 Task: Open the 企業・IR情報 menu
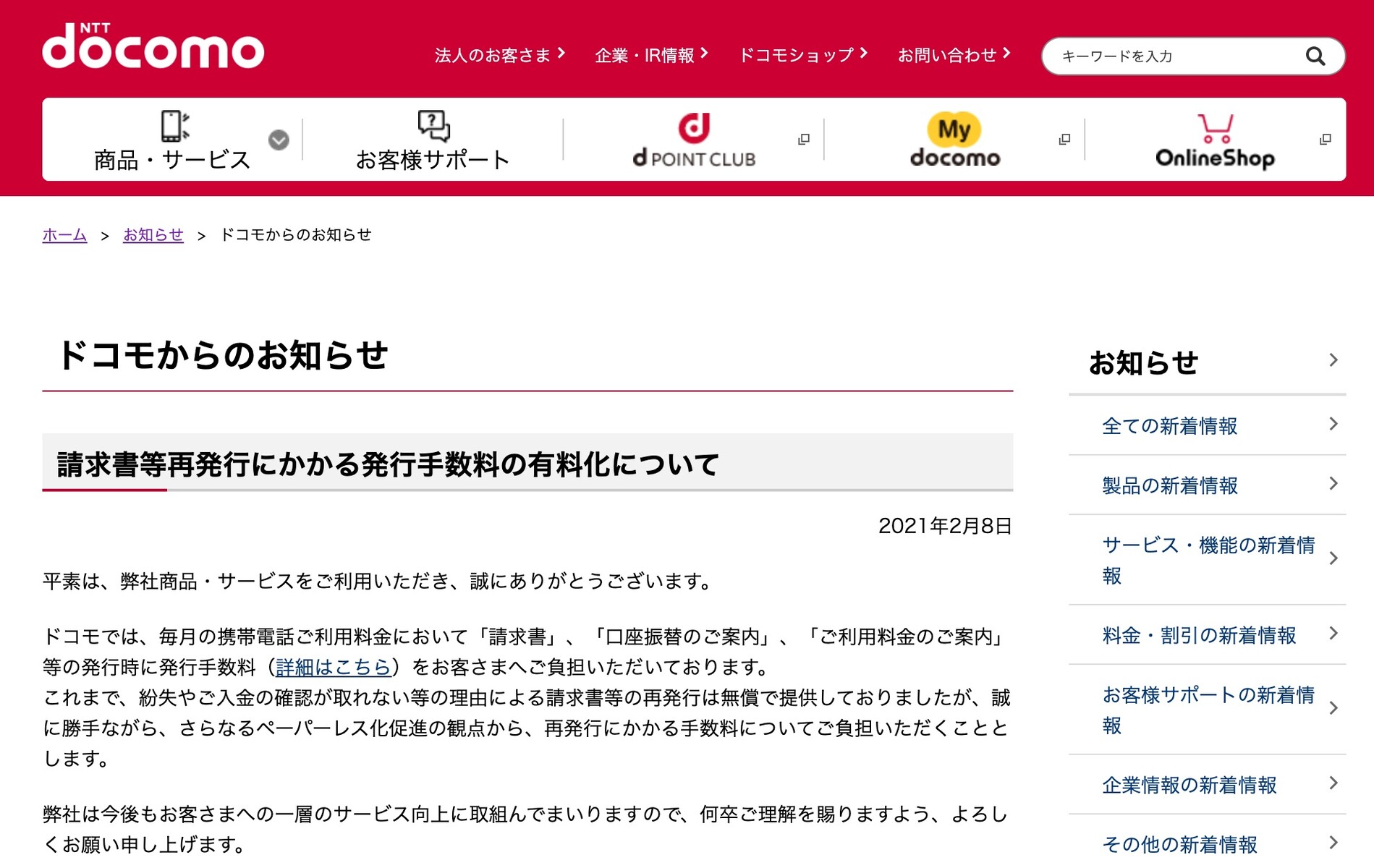(649, 55)
